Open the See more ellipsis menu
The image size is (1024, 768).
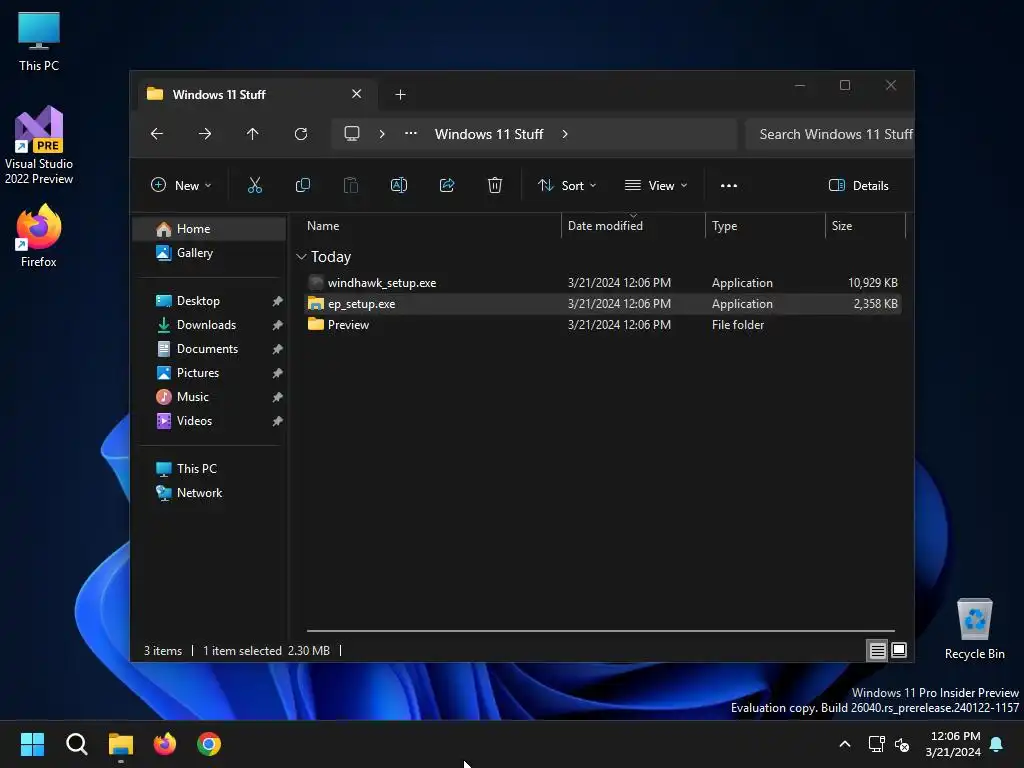[x=729, y=185]
